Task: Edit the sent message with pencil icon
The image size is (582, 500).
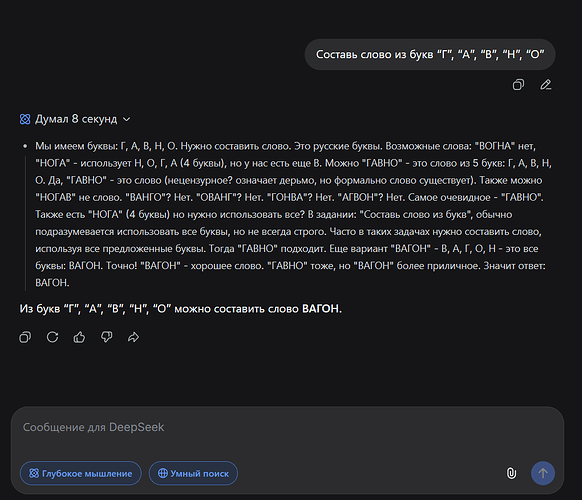Action: (545, 85)
